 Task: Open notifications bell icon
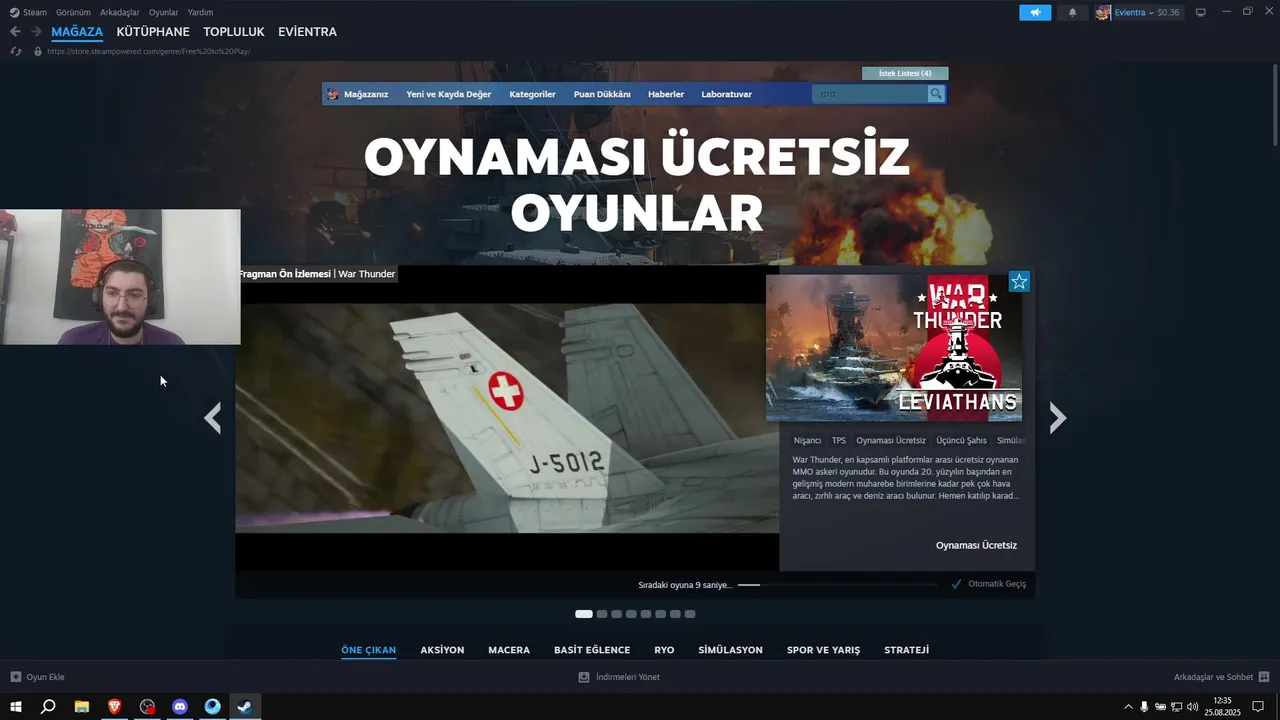point(1073,12)
